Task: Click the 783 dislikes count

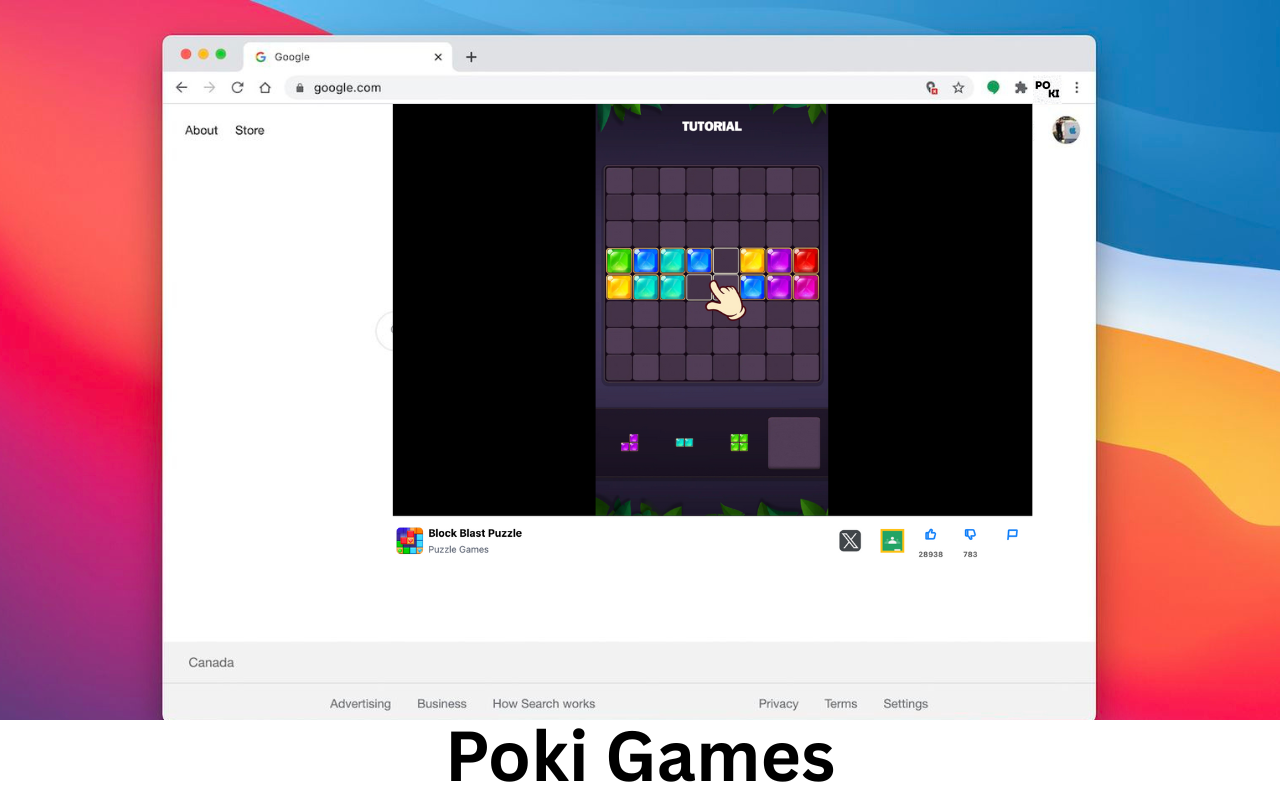Action: (x=970, y=554)
